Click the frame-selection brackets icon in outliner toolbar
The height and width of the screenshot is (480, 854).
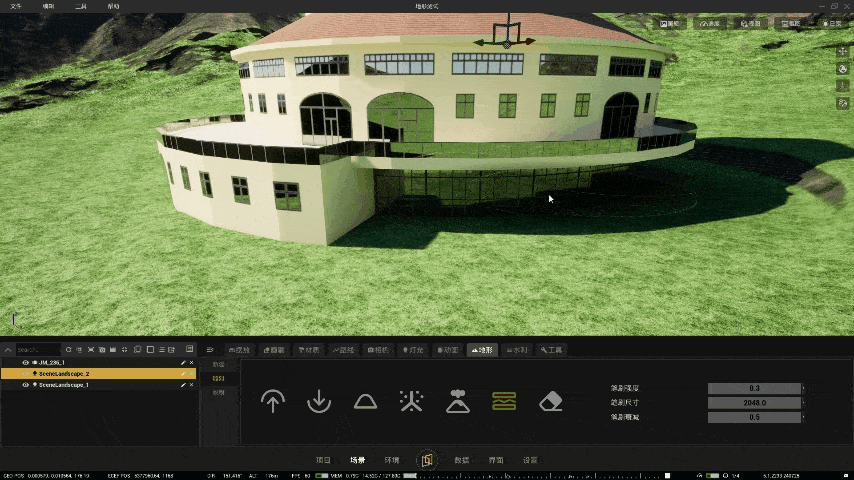tap(91, 349)
